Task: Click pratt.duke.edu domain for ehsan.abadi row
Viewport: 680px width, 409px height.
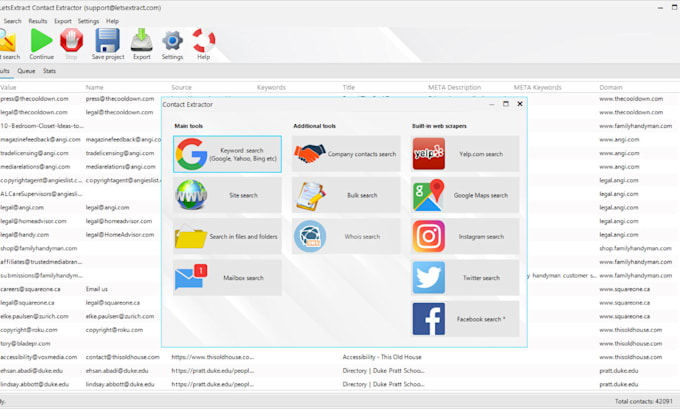Action: [x=618, y=370]
